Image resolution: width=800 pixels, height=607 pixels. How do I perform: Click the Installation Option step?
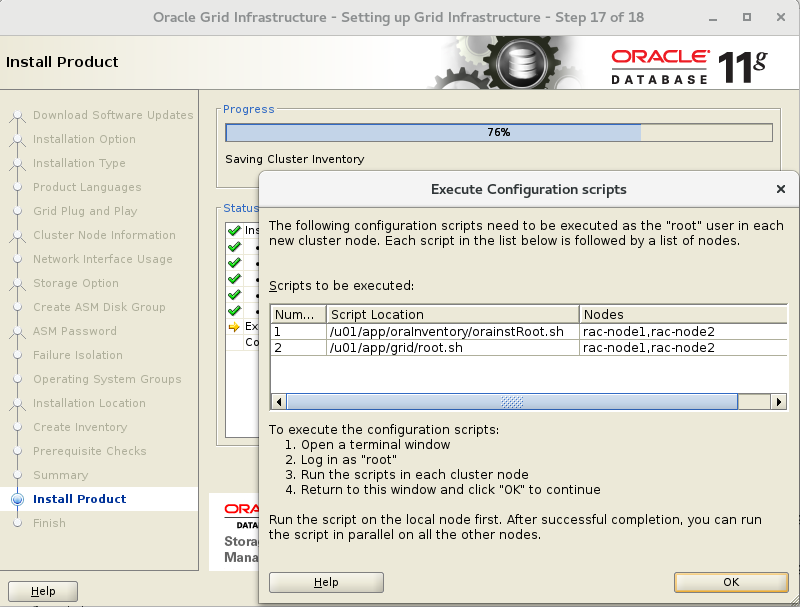coord(84,139)
